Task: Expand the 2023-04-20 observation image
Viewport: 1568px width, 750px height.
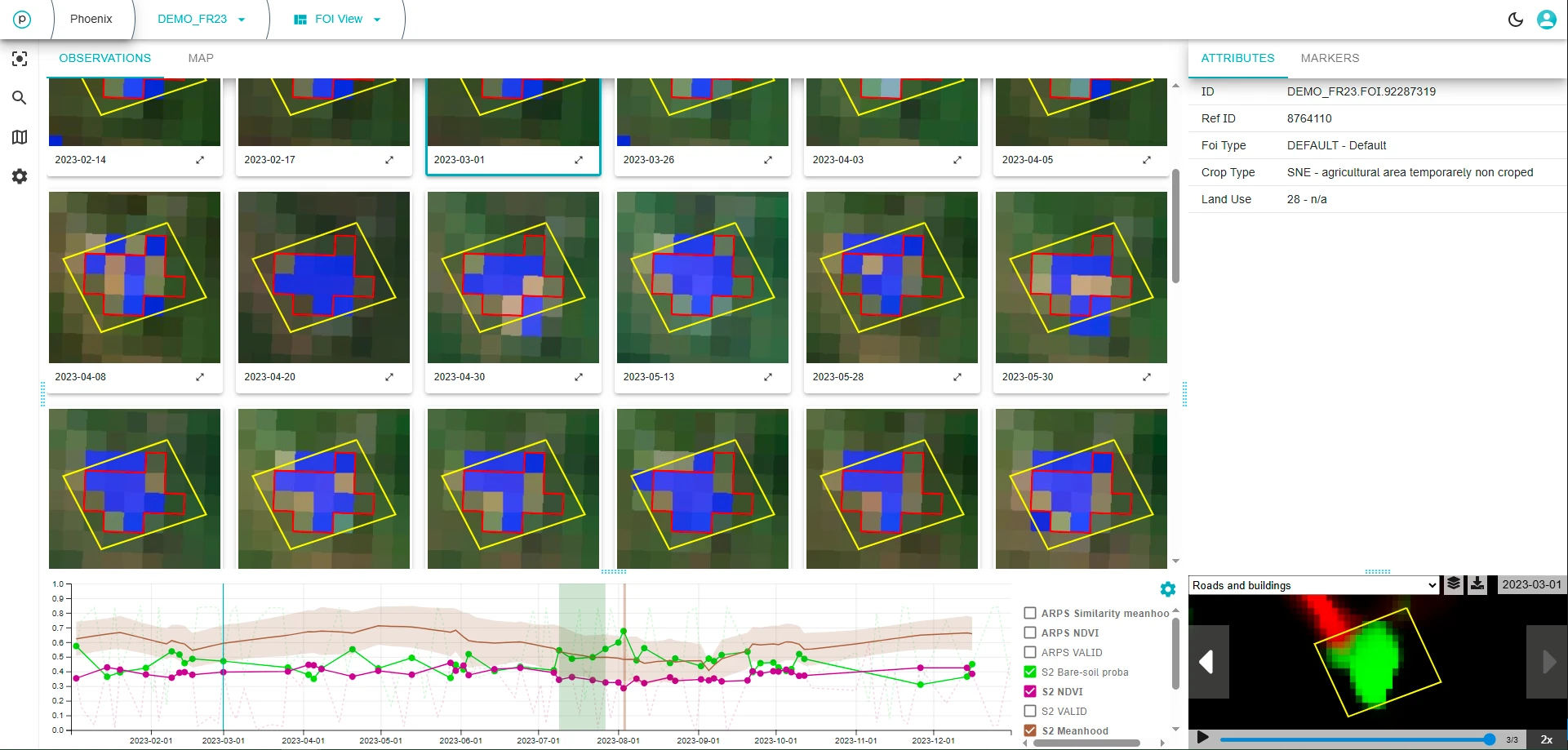Action: pos(389,377)
